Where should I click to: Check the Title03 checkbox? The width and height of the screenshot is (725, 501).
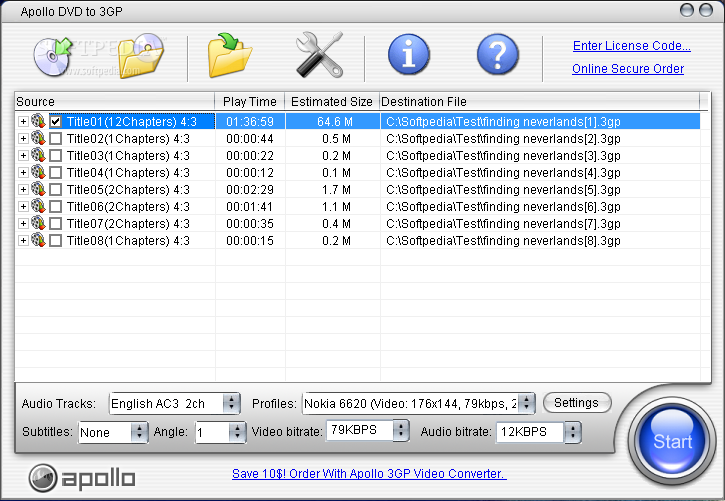click(x=55, y=156)
